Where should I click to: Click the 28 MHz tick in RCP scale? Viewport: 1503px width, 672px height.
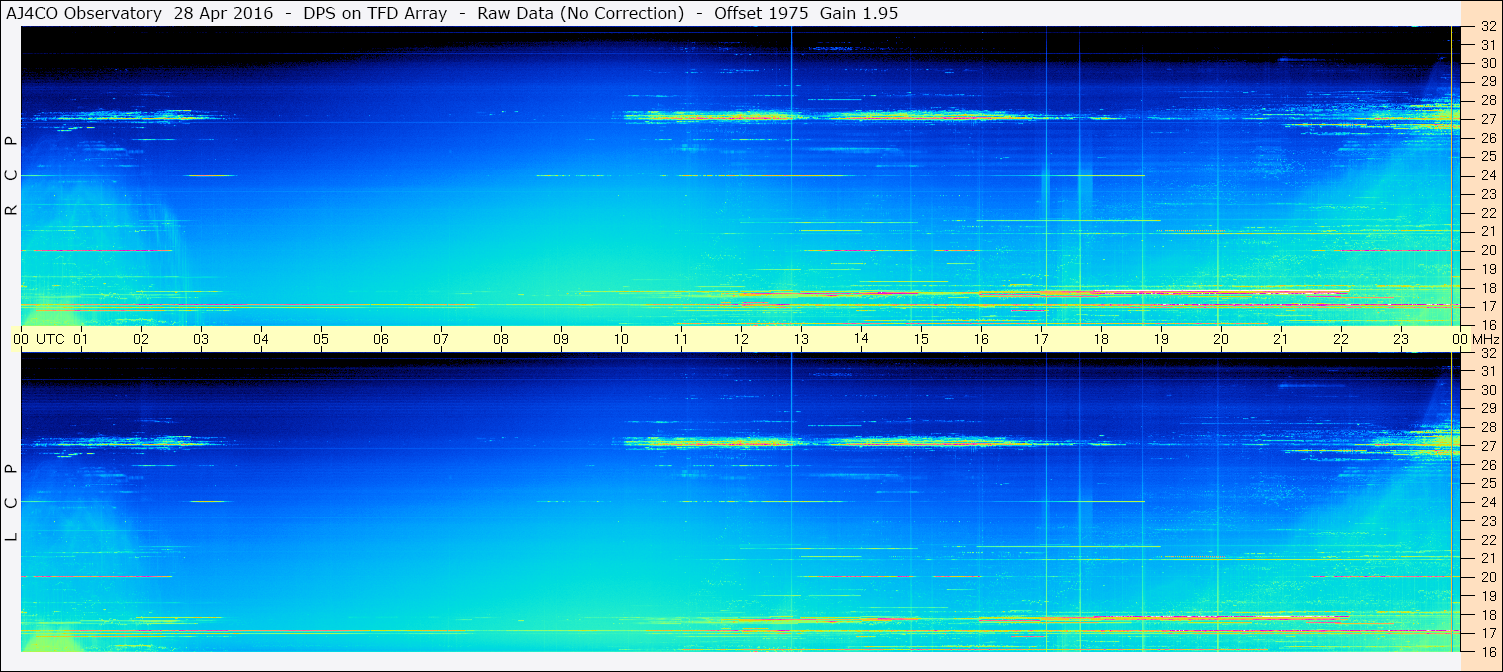1487,100
